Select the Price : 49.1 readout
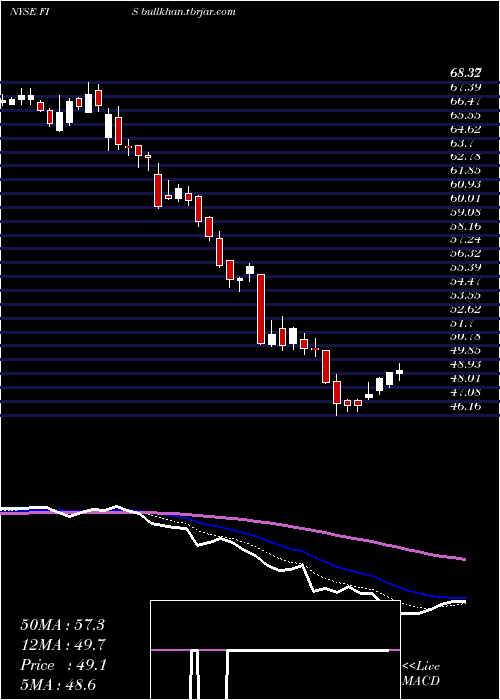The width and height of the screenshot is (500, 700). pyautogui.click(x=62, y=665)
